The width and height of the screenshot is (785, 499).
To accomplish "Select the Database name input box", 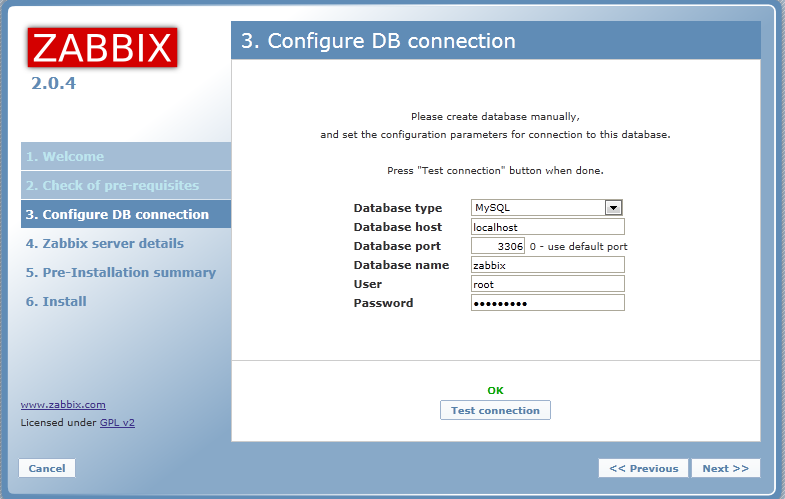I will coord(548,265).
